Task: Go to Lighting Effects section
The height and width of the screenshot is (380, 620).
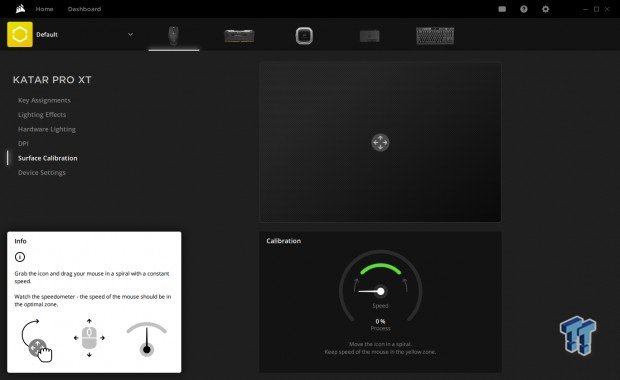Action: click(x=42, y=115)
